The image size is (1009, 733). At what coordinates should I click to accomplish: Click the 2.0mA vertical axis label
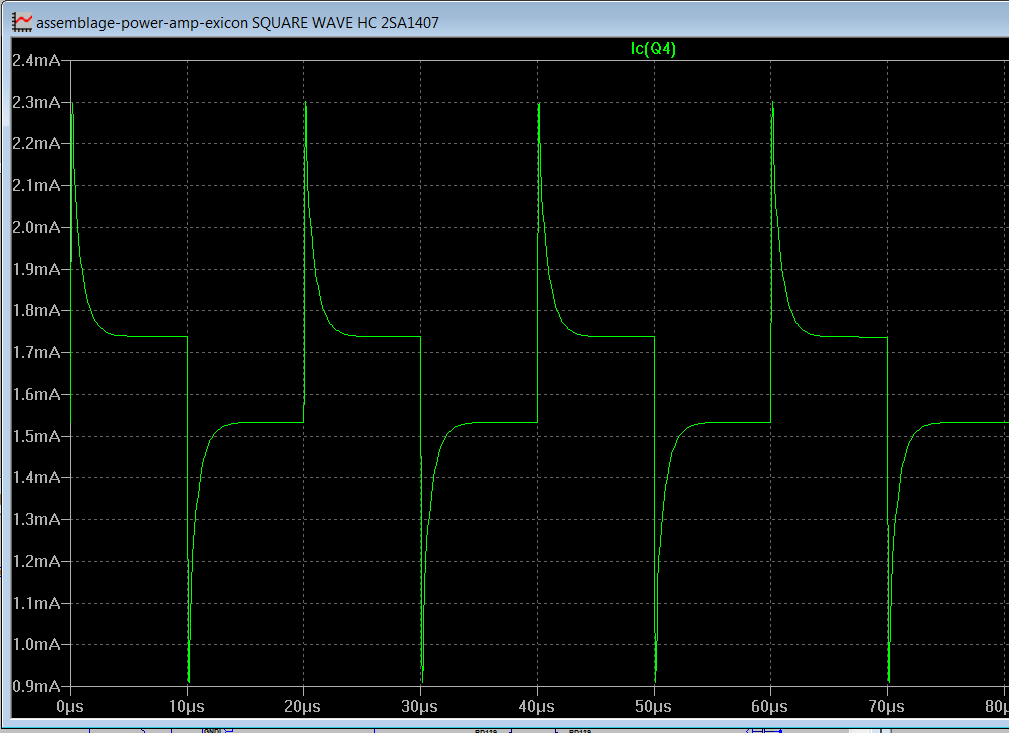[x=36, y=227]
